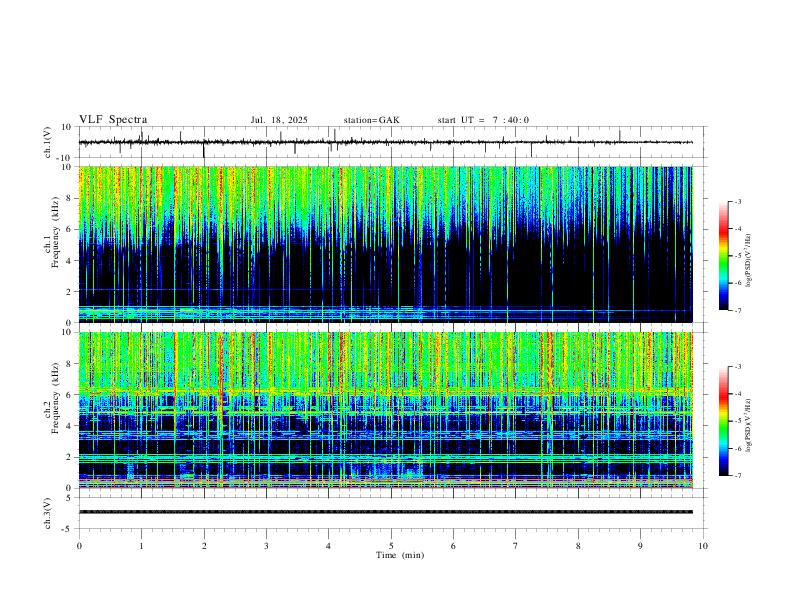Image resolution: width=792 pixels, height=612 pixels.
Task: Click the color scale bar beside ch.1 spectrogram
Action: pyautogui.click(x=723, y=256)
